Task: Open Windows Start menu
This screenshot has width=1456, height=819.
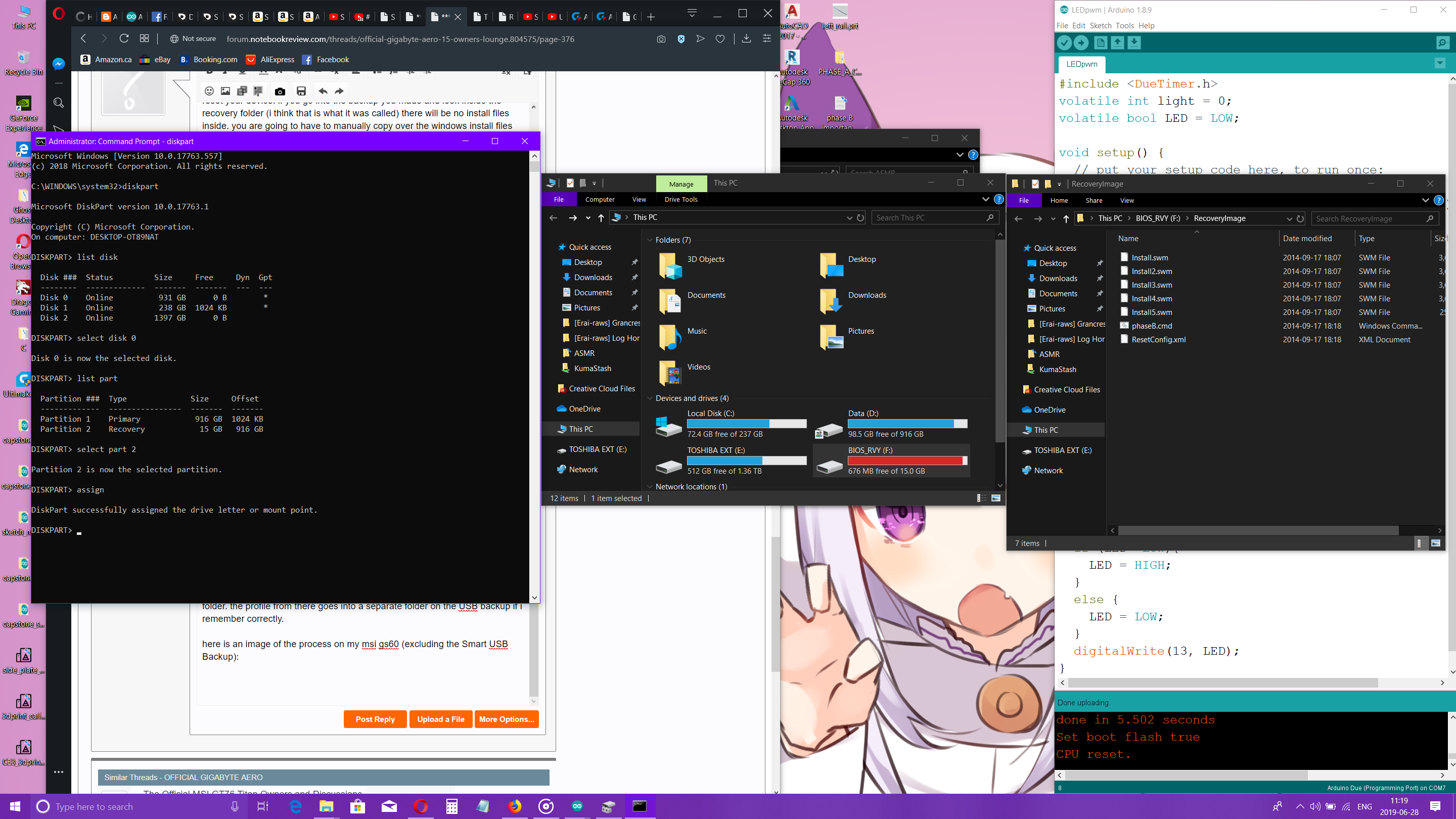Action: [x=15, y=806]
